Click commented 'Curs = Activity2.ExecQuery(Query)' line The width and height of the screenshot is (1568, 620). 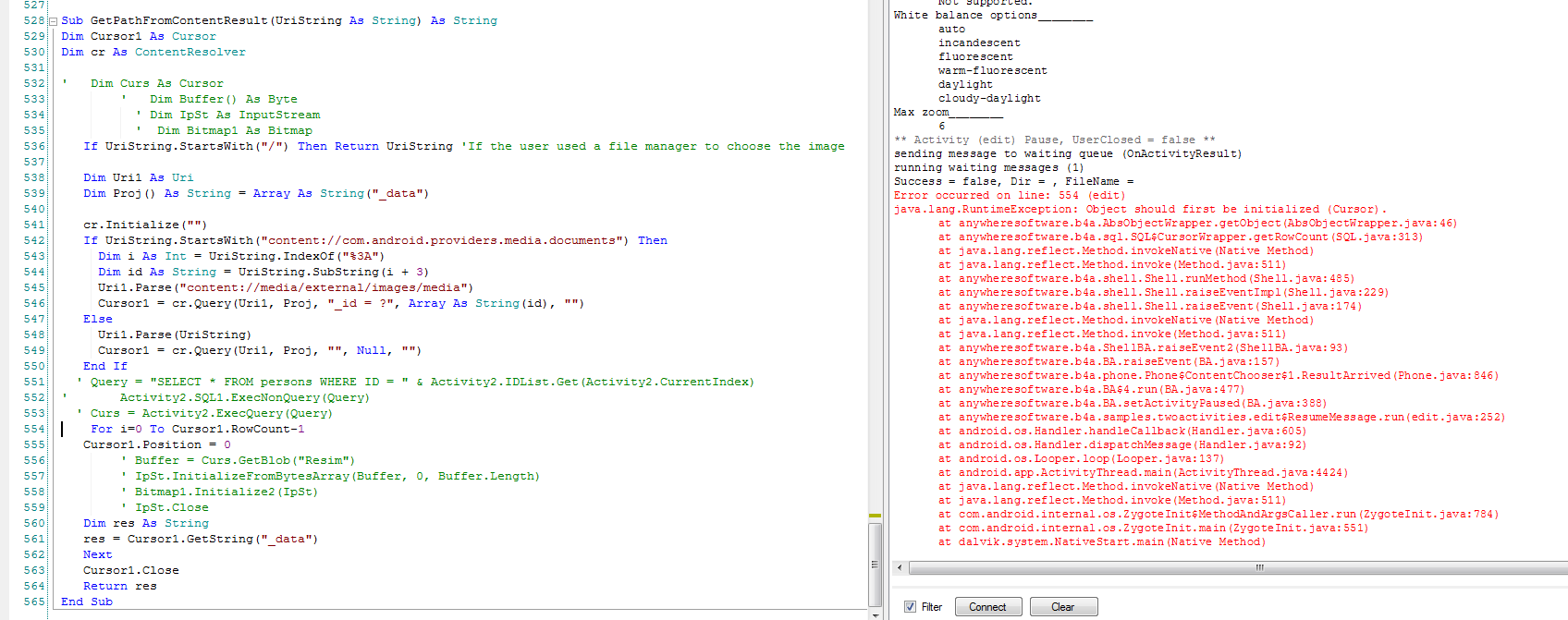[x=205, y=413]
